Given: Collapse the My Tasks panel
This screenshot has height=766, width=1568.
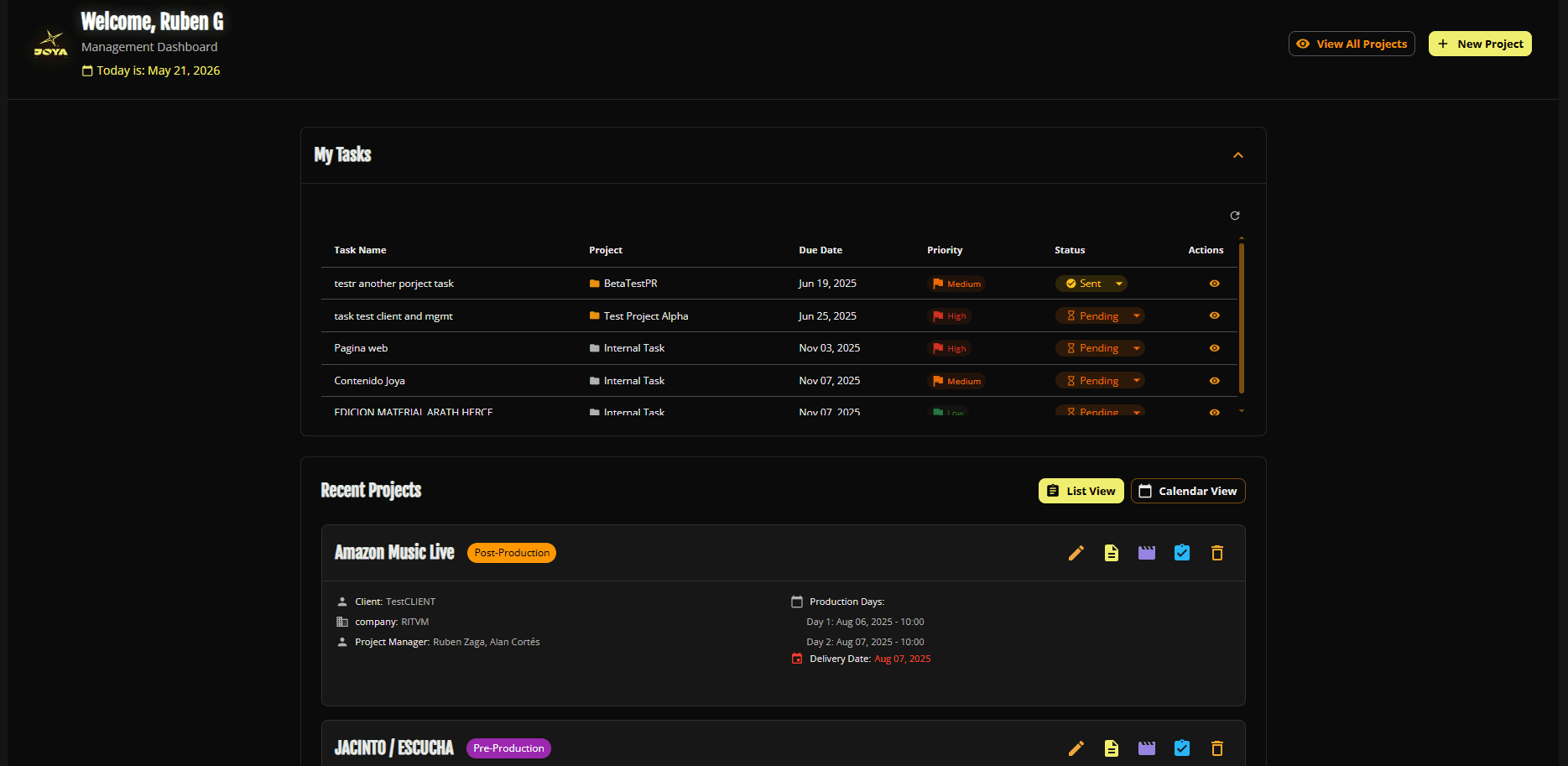Looking at the screenshot, I should coord(1238,155).
